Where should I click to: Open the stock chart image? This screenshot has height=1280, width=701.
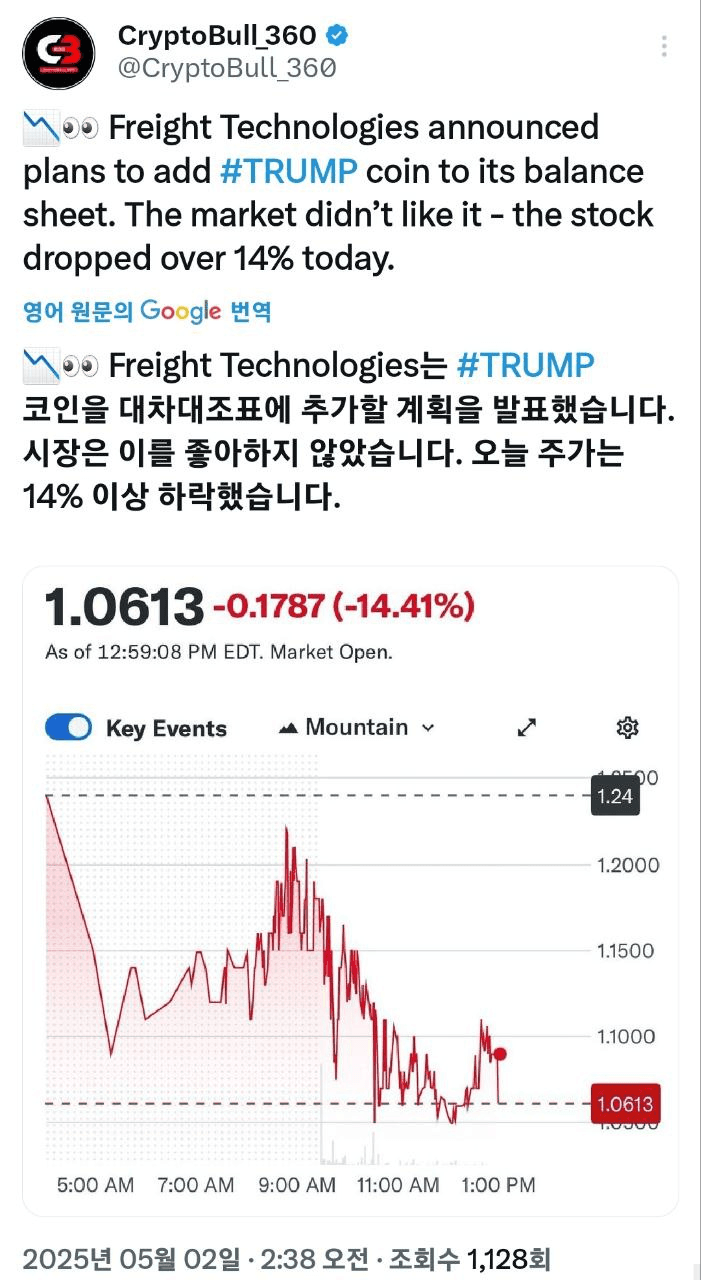[x=350, y=891]
